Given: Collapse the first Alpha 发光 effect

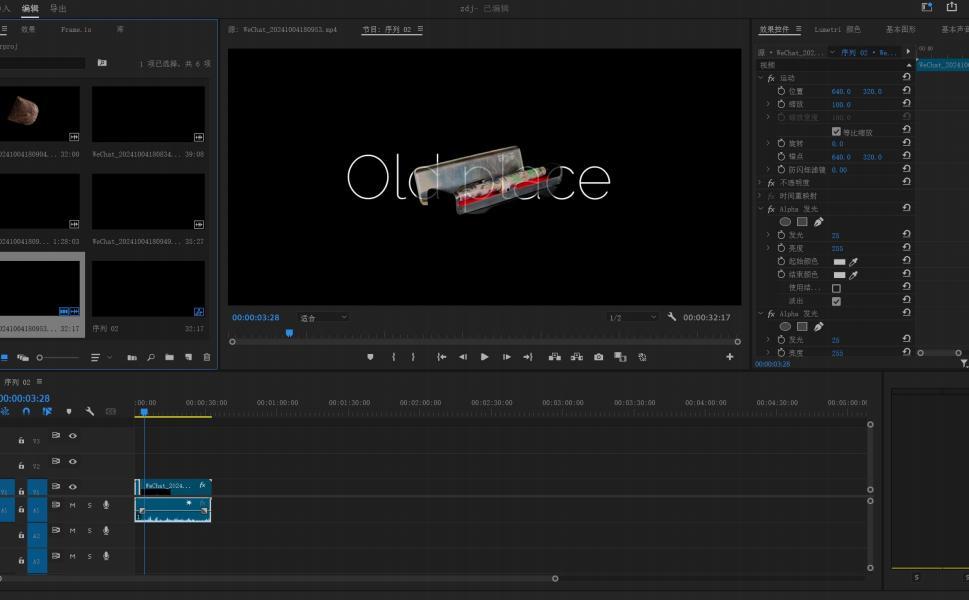Looking at the screenshot, I should click(761, 209).
